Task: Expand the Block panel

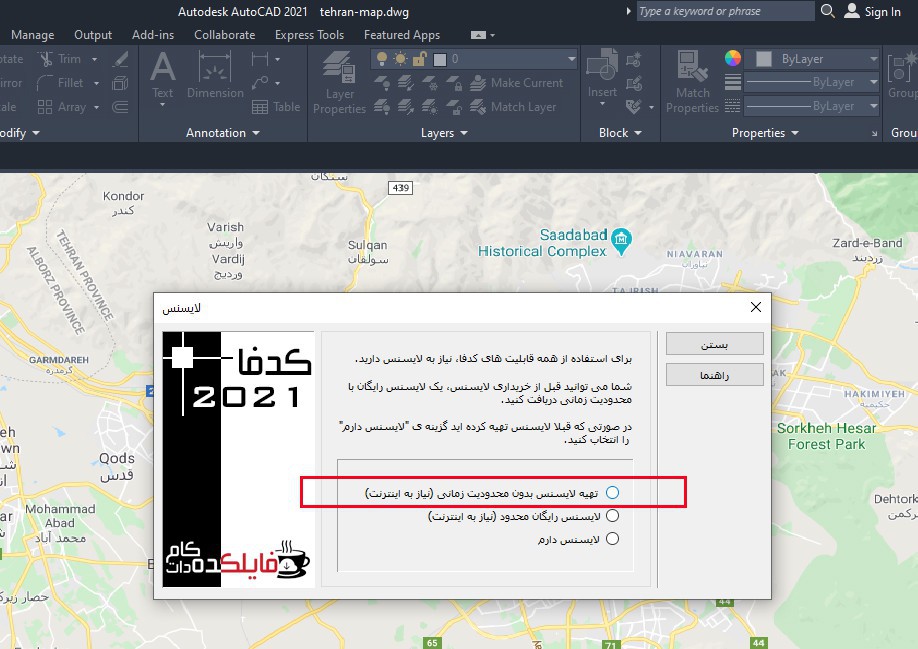Action: point(620,133)
